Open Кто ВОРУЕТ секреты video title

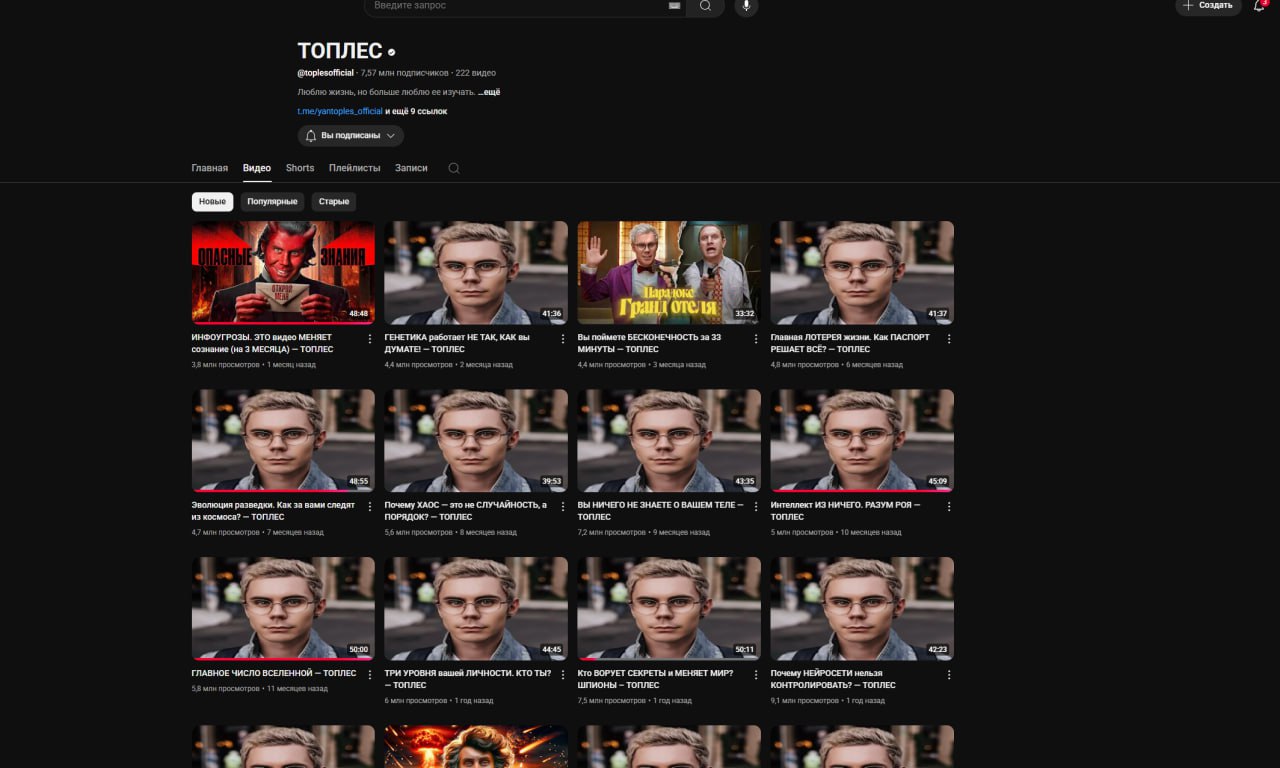(x=656, y=679)
